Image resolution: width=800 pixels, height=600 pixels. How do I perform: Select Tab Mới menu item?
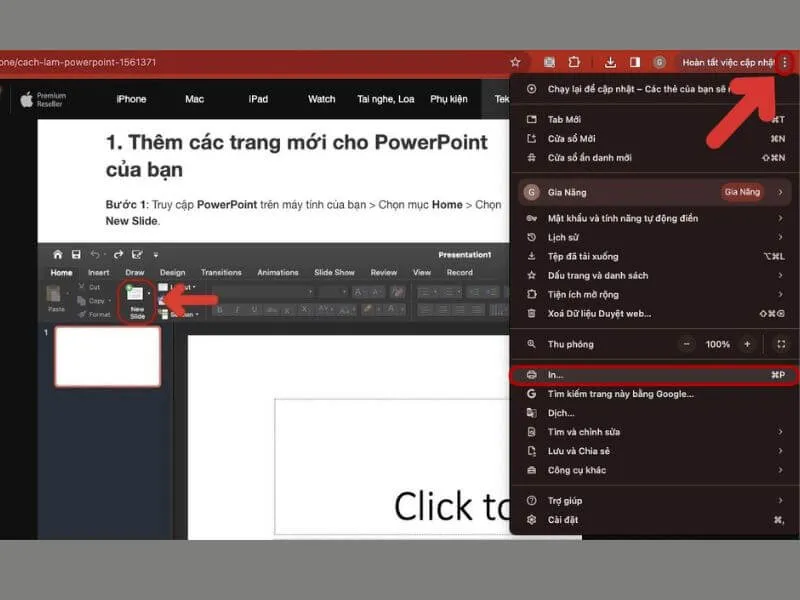pyautogui.click(x=655, y=119)
